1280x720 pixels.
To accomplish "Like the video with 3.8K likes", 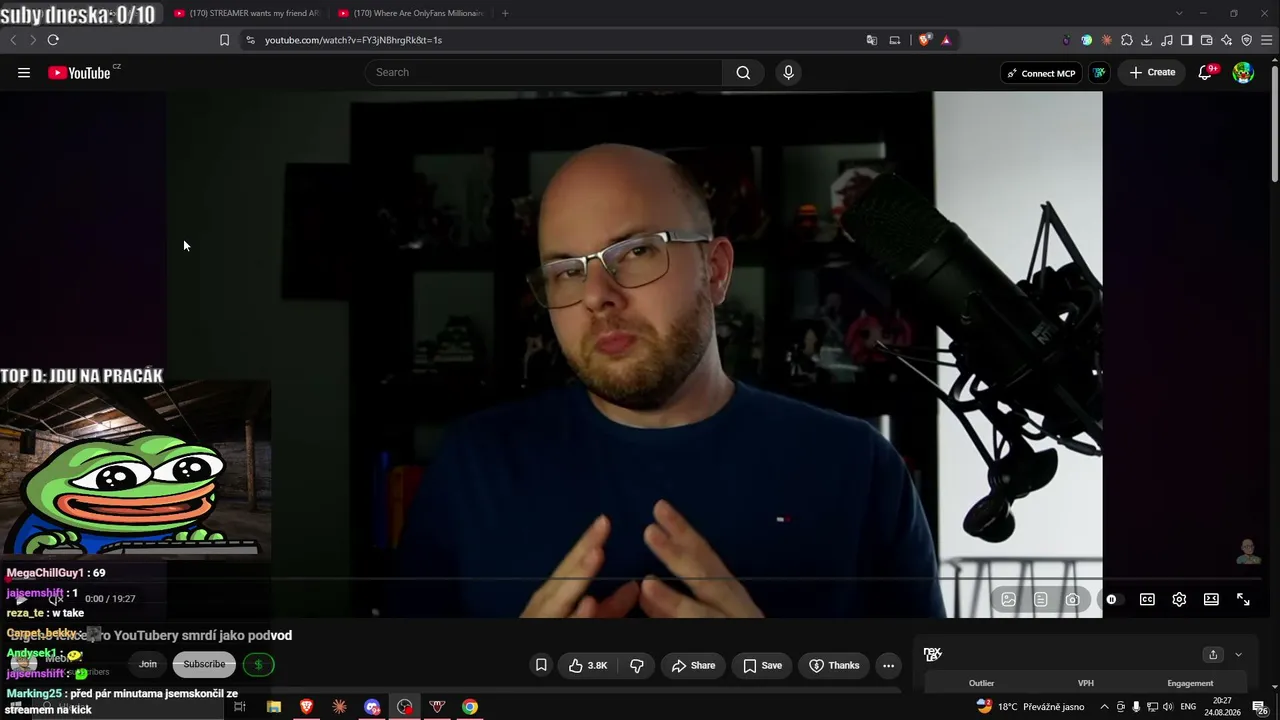I will pos(589,665).
